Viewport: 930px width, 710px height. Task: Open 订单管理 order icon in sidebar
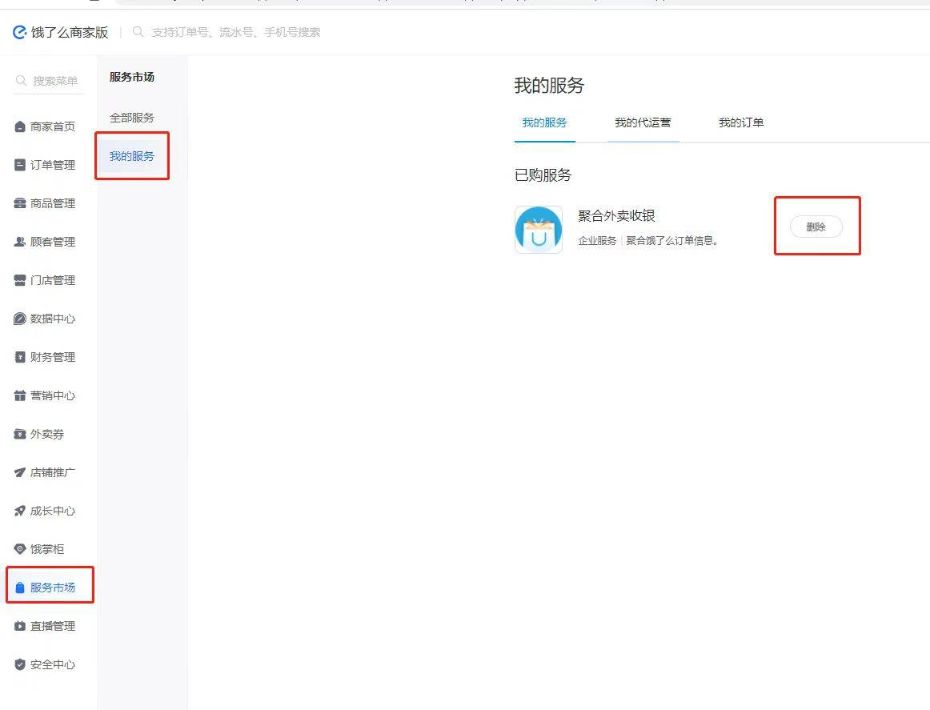[20, 165]
